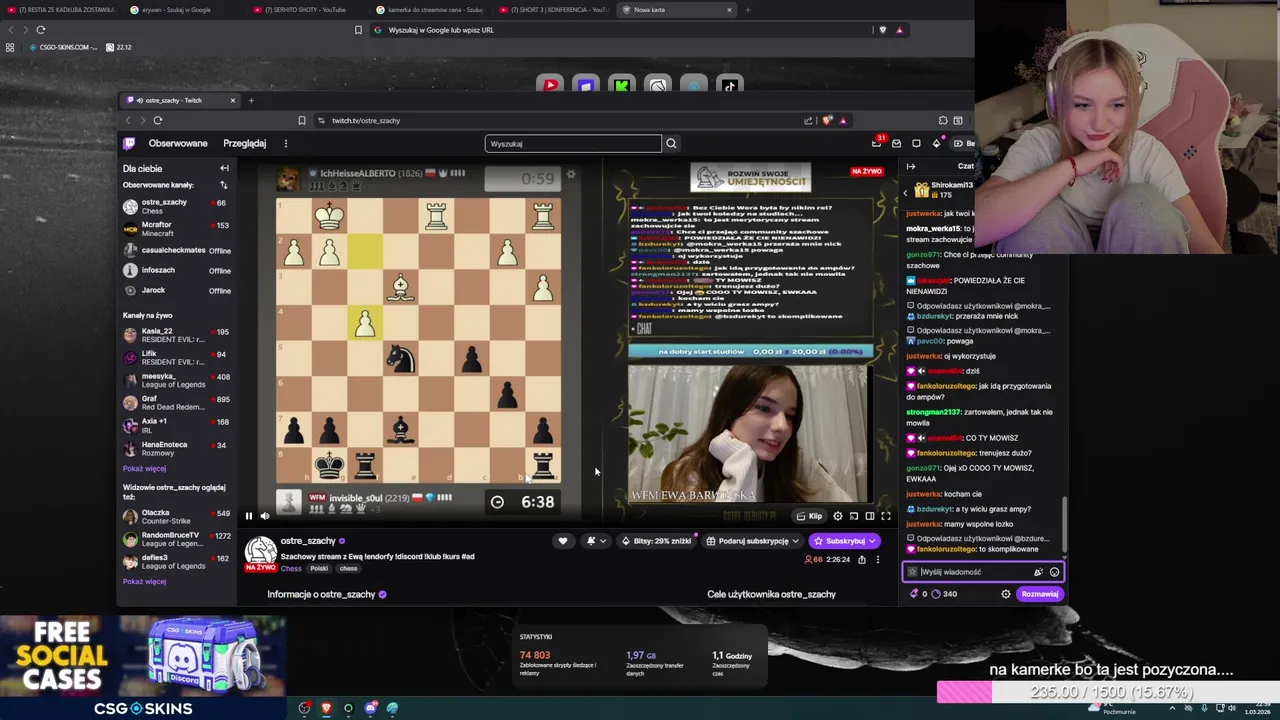Cast the stream to another device
The height and width of the screenshot is (720, 1280).
pyautogui.click(x=854, y=516)
